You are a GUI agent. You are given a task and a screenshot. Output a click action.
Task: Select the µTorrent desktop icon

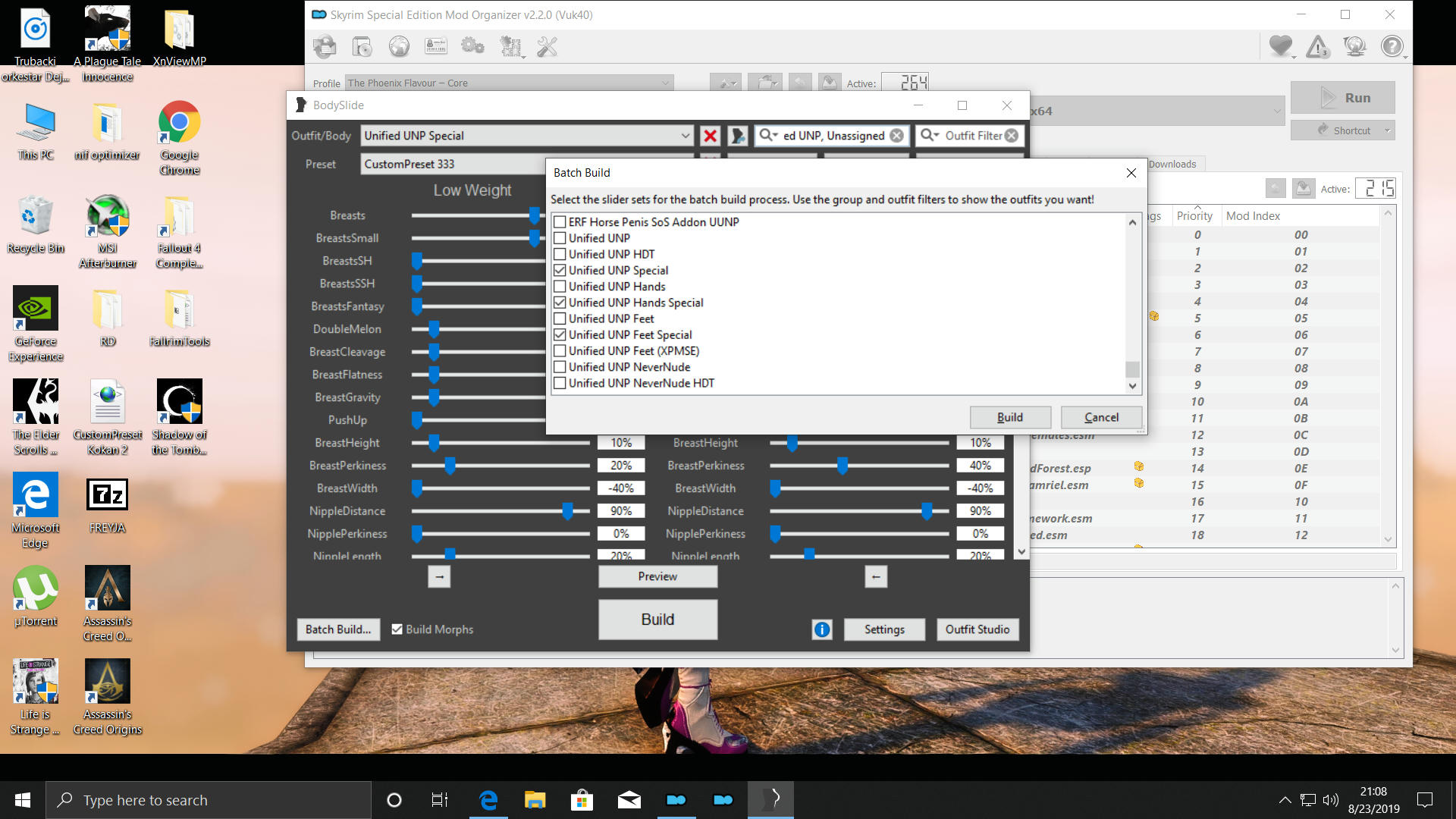click(36, 598)
